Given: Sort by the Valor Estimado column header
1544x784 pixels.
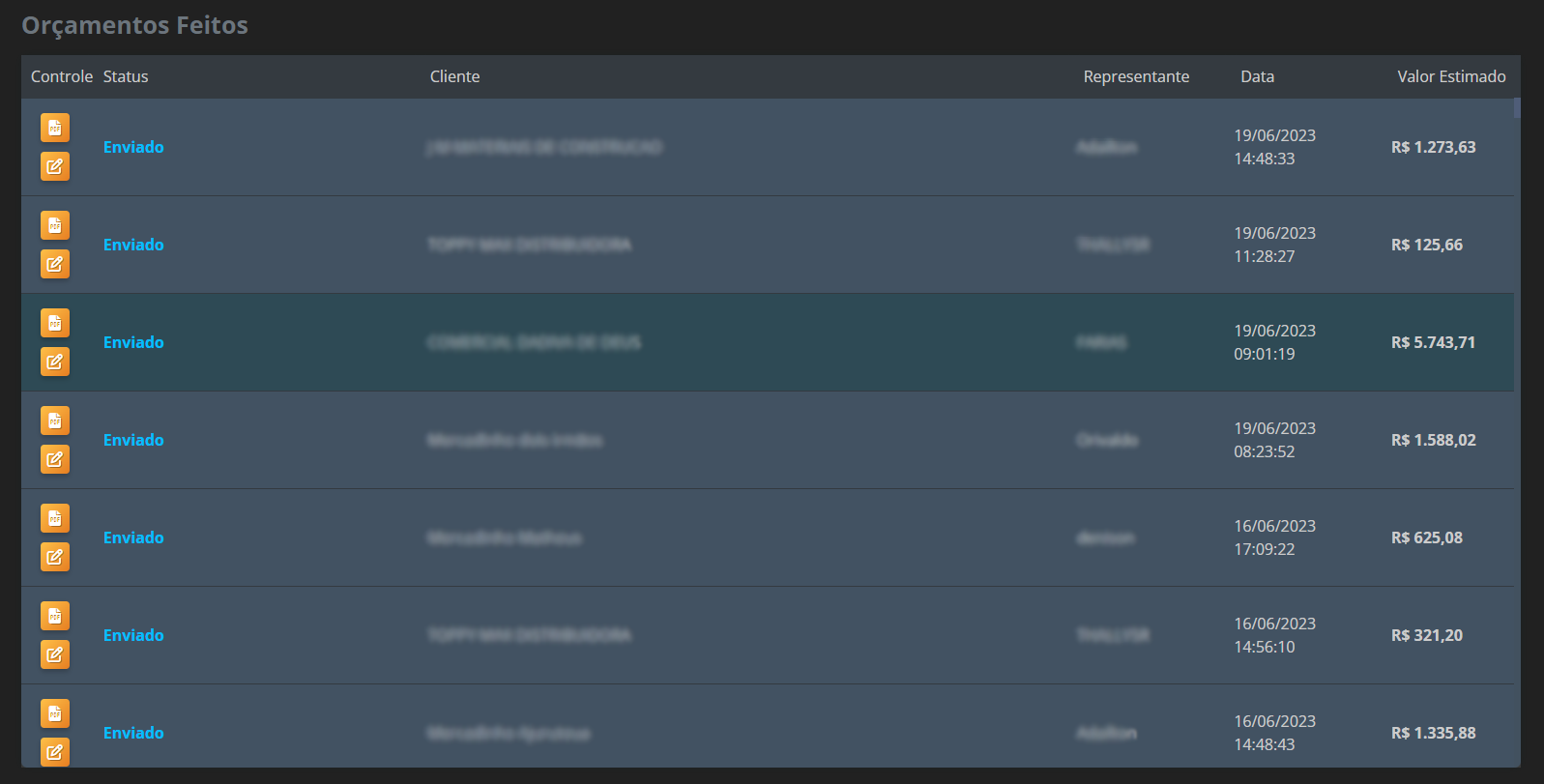Looking at the screenshot, I should click(x=1450, y=76).
